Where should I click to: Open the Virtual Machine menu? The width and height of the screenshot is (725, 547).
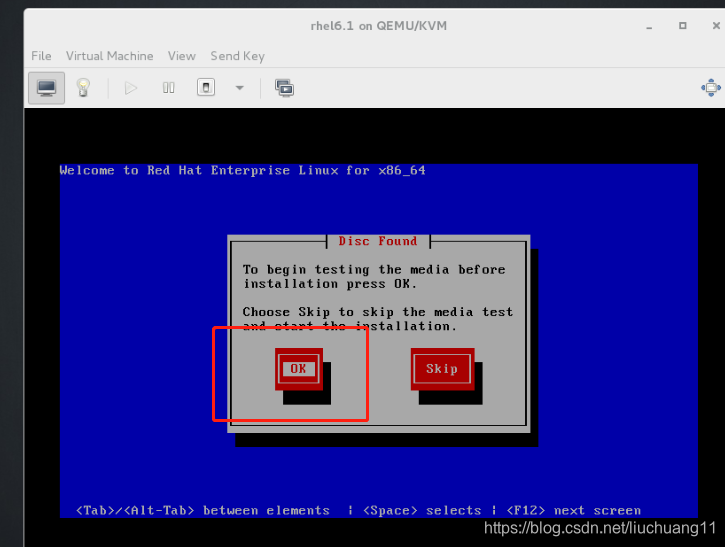(110, 56)
